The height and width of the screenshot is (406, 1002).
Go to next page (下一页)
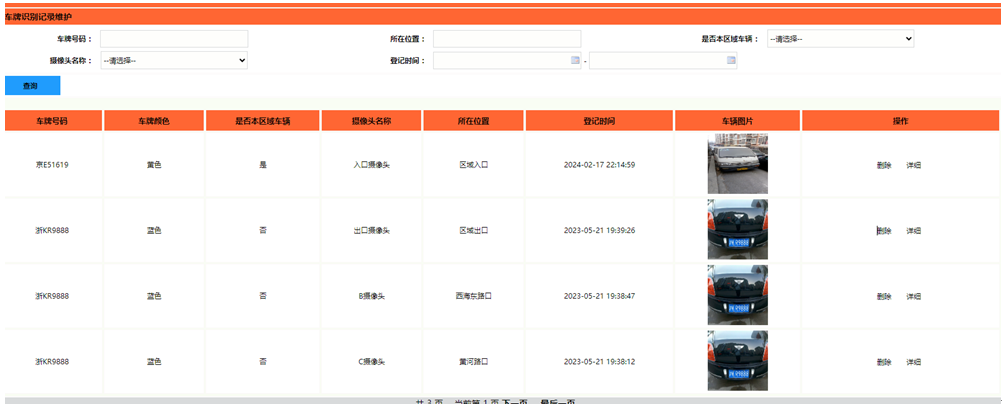point(515,402)
